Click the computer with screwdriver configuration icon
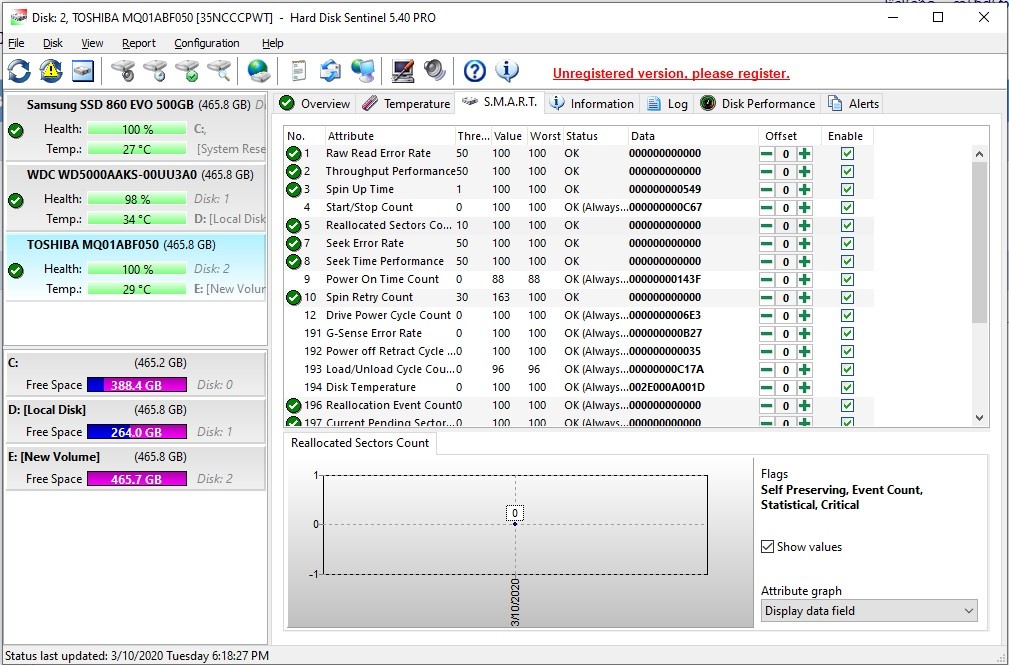The height and width of the screenshot is (665, 1009). point(403,71)
